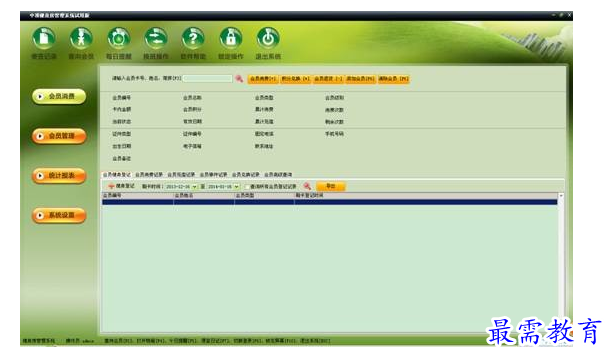Select 会员管理 in the left sidebar
This screenshot has height=363, width=610.
click(x=59, y=136)
